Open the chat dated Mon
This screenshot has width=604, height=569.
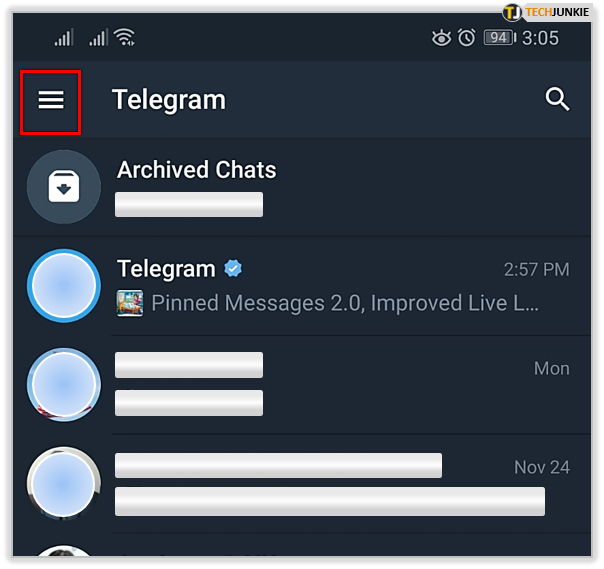click(x=302, y=385)
